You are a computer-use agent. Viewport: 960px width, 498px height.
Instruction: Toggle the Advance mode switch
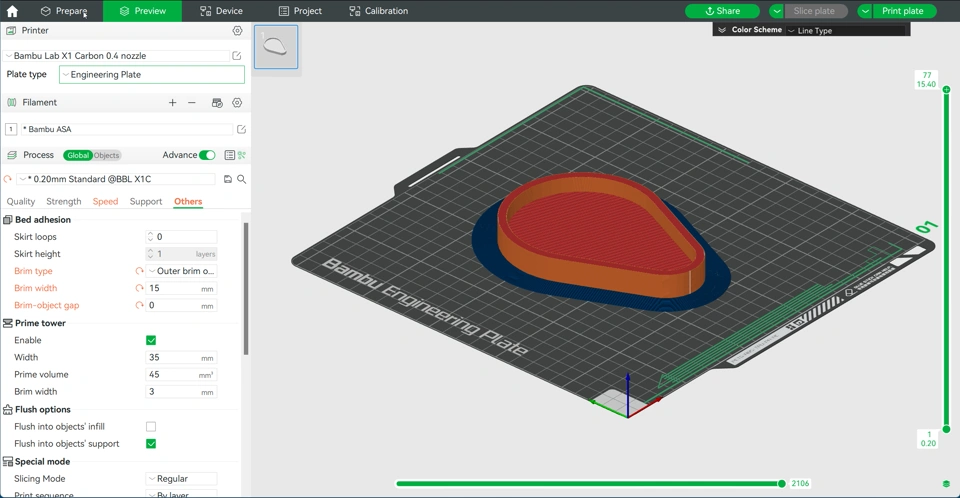click(207, 155)
